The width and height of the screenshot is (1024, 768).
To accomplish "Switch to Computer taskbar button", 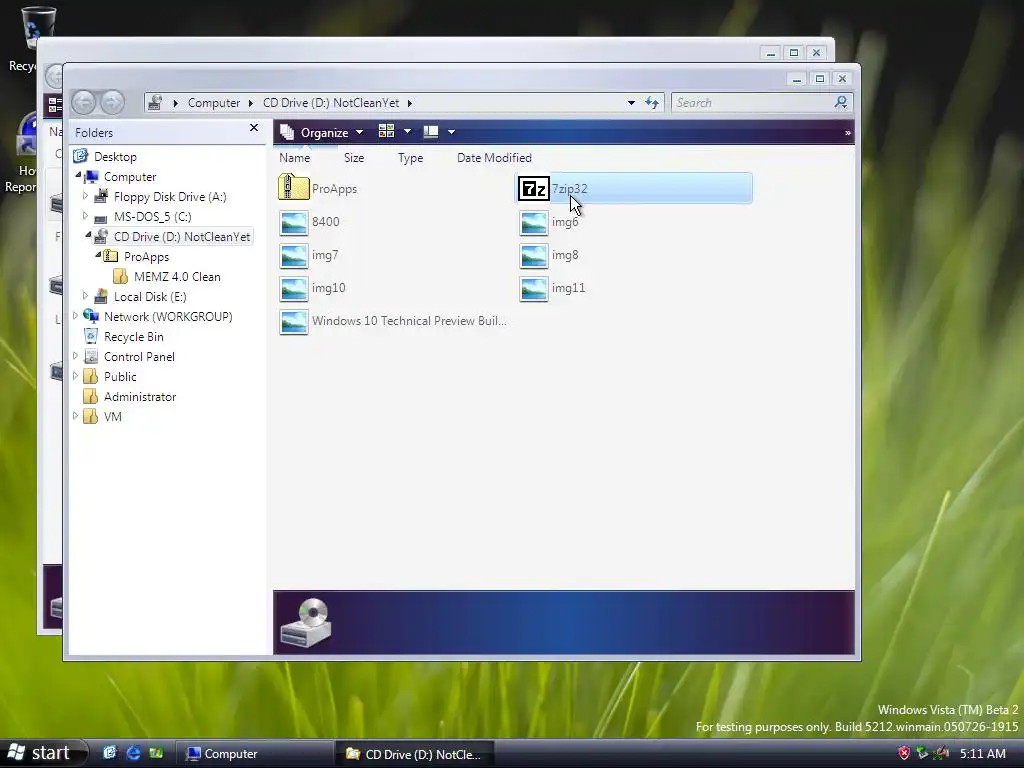I will click(x=255, y=754).
